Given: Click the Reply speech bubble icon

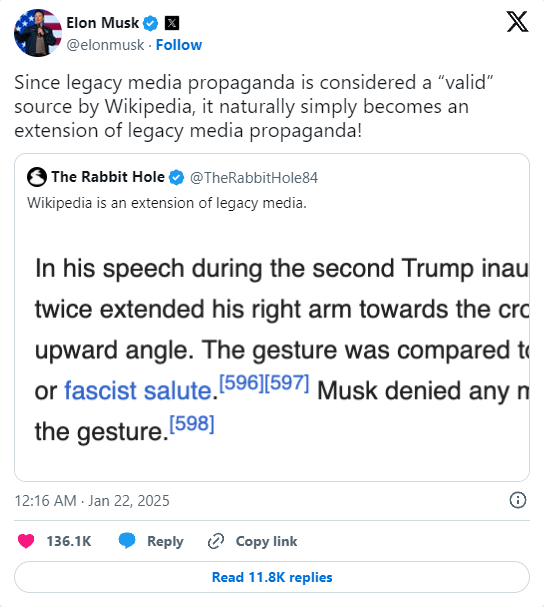Looking at the screenshot, I should 127,541.
